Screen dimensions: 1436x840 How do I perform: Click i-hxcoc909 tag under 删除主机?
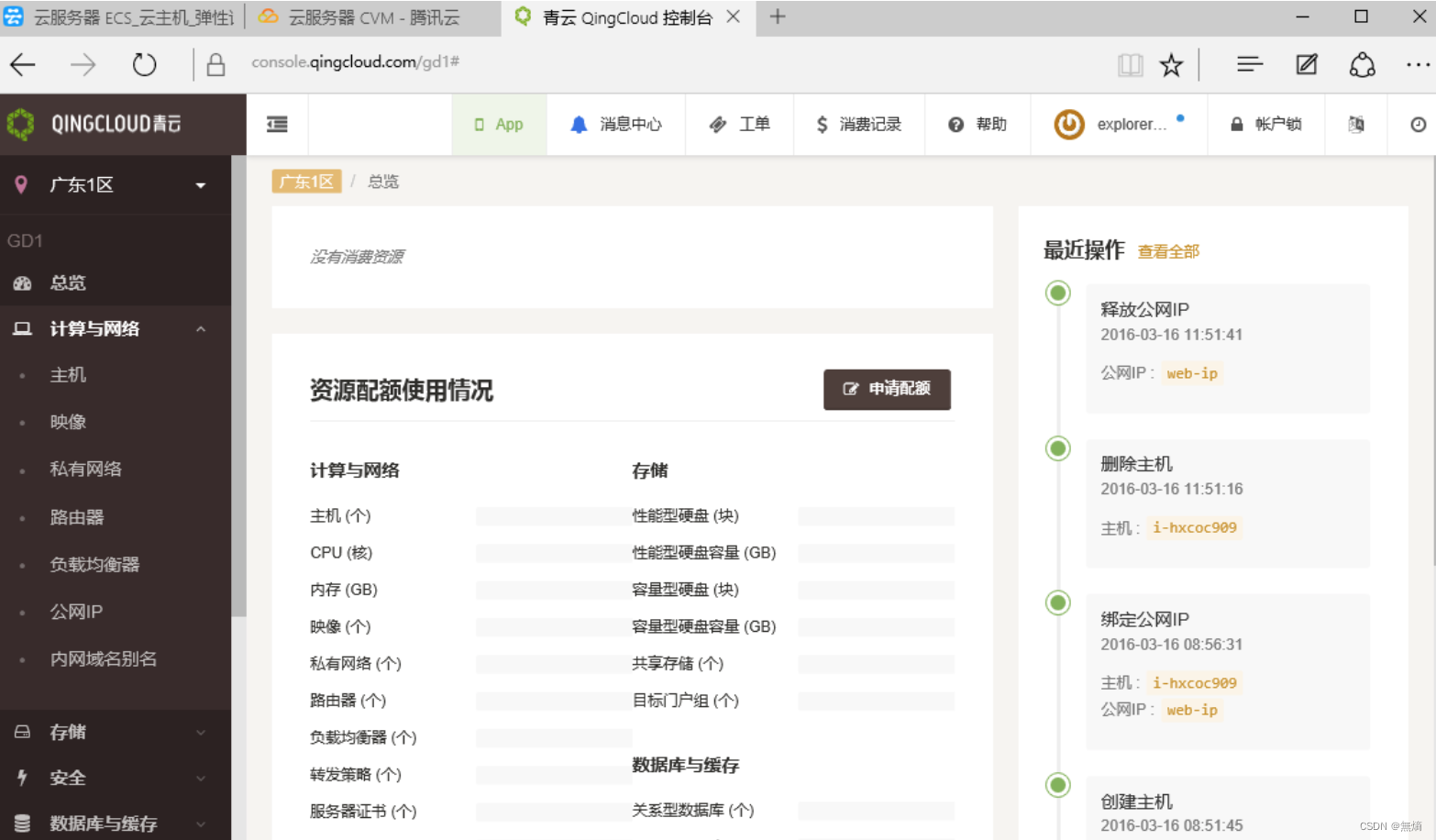point(1195,527)
